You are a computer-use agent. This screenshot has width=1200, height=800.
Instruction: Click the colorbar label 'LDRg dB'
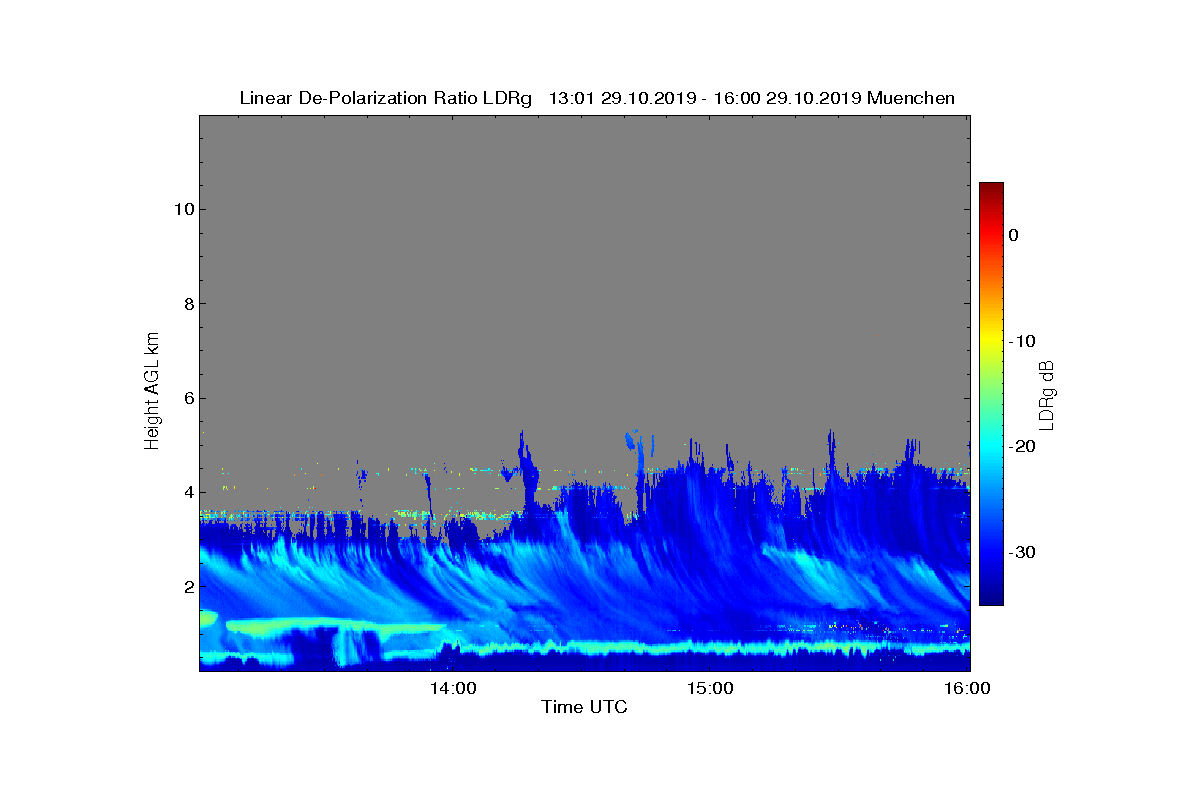click(1047, 394)
